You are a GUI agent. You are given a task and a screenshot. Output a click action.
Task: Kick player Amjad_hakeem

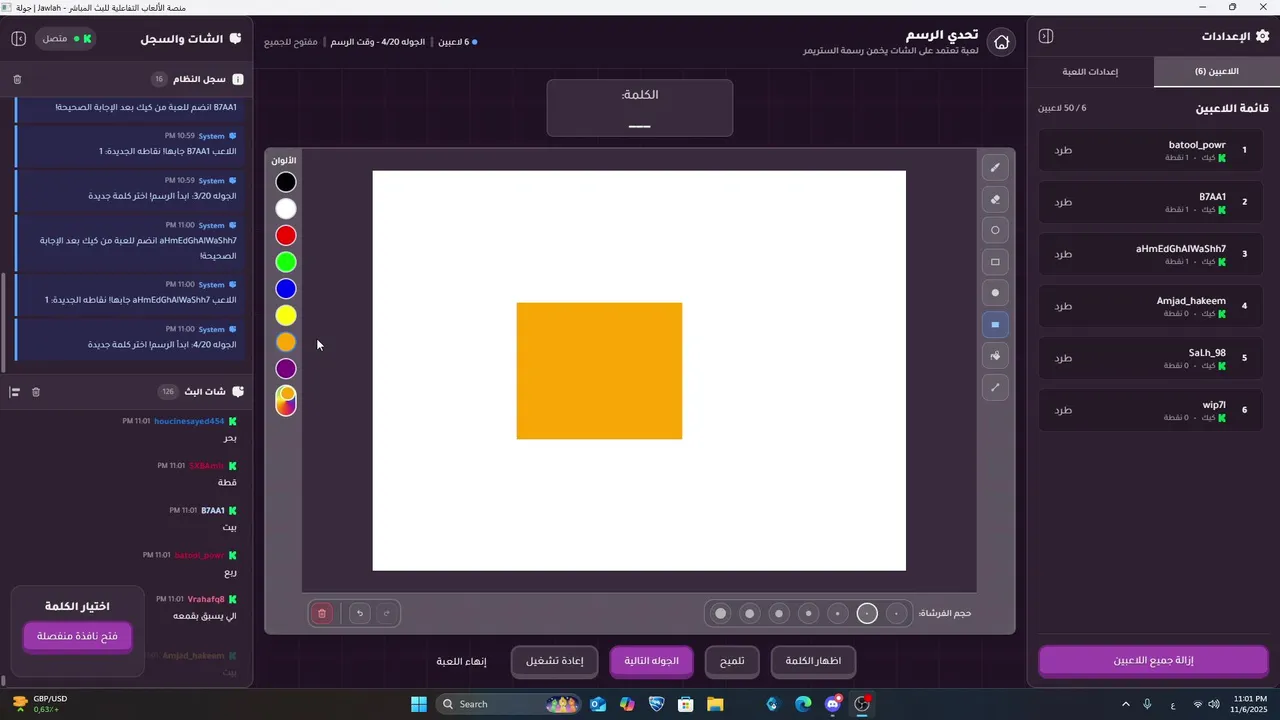coord(1063,306)
